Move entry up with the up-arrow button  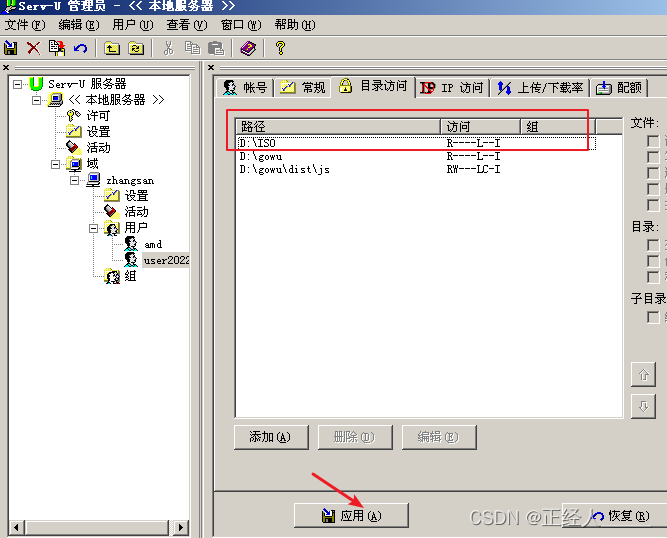tap(643, 375)
